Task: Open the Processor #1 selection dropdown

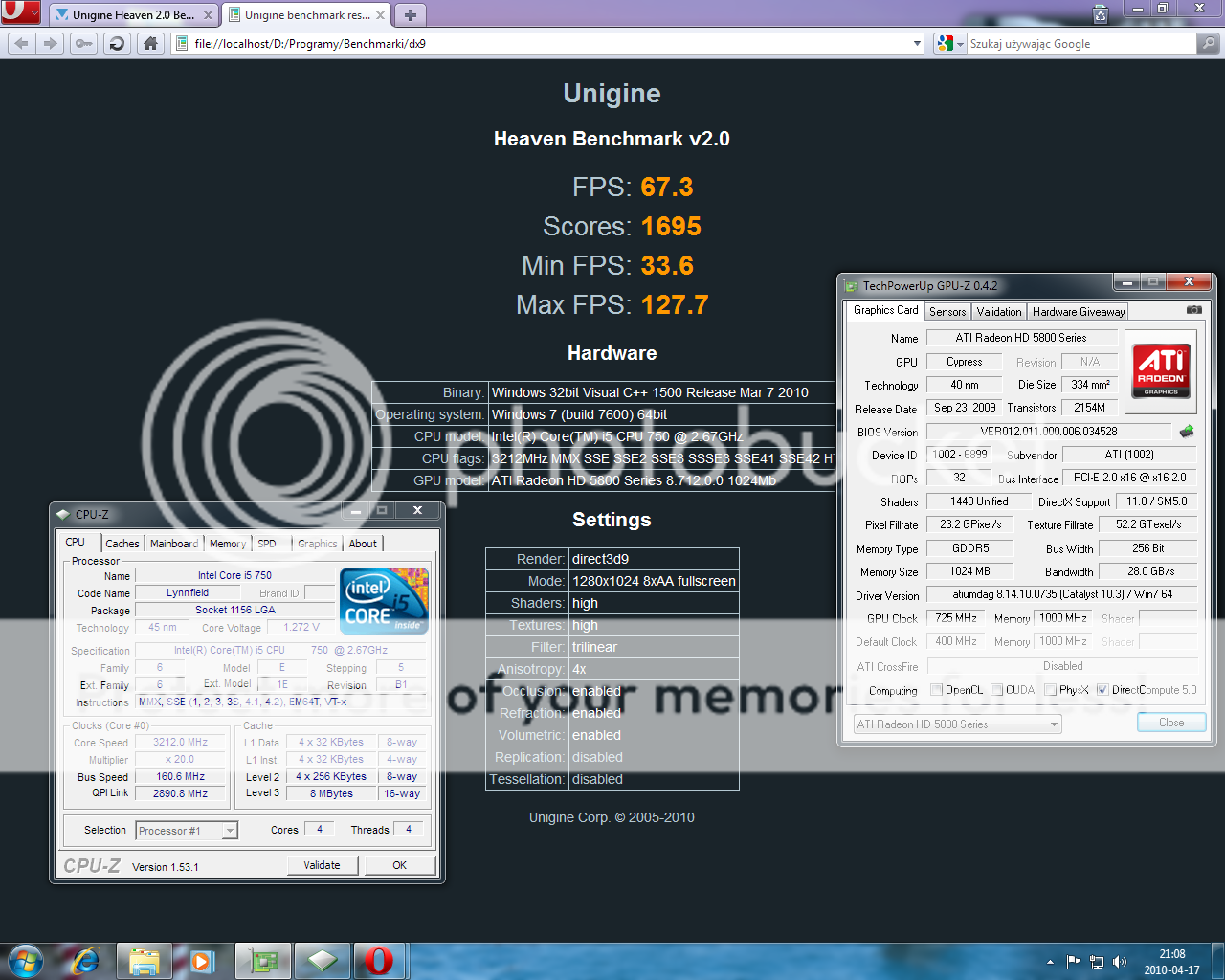Action: 230,831
